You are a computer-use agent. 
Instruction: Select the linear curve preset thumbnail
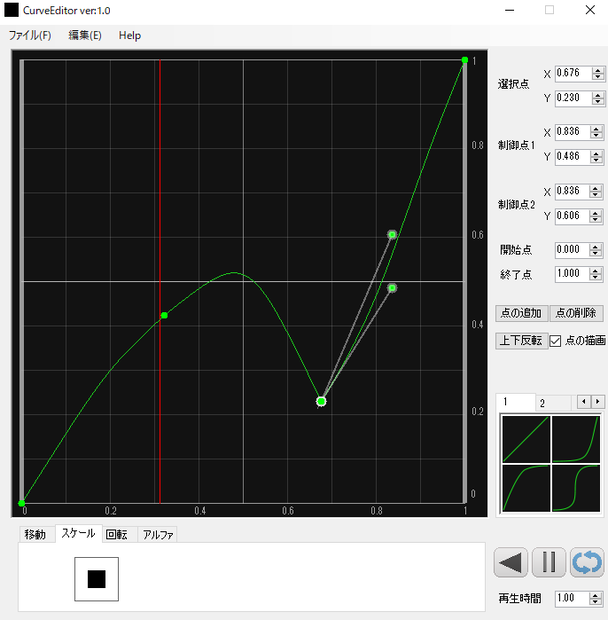tap(526, 439)
